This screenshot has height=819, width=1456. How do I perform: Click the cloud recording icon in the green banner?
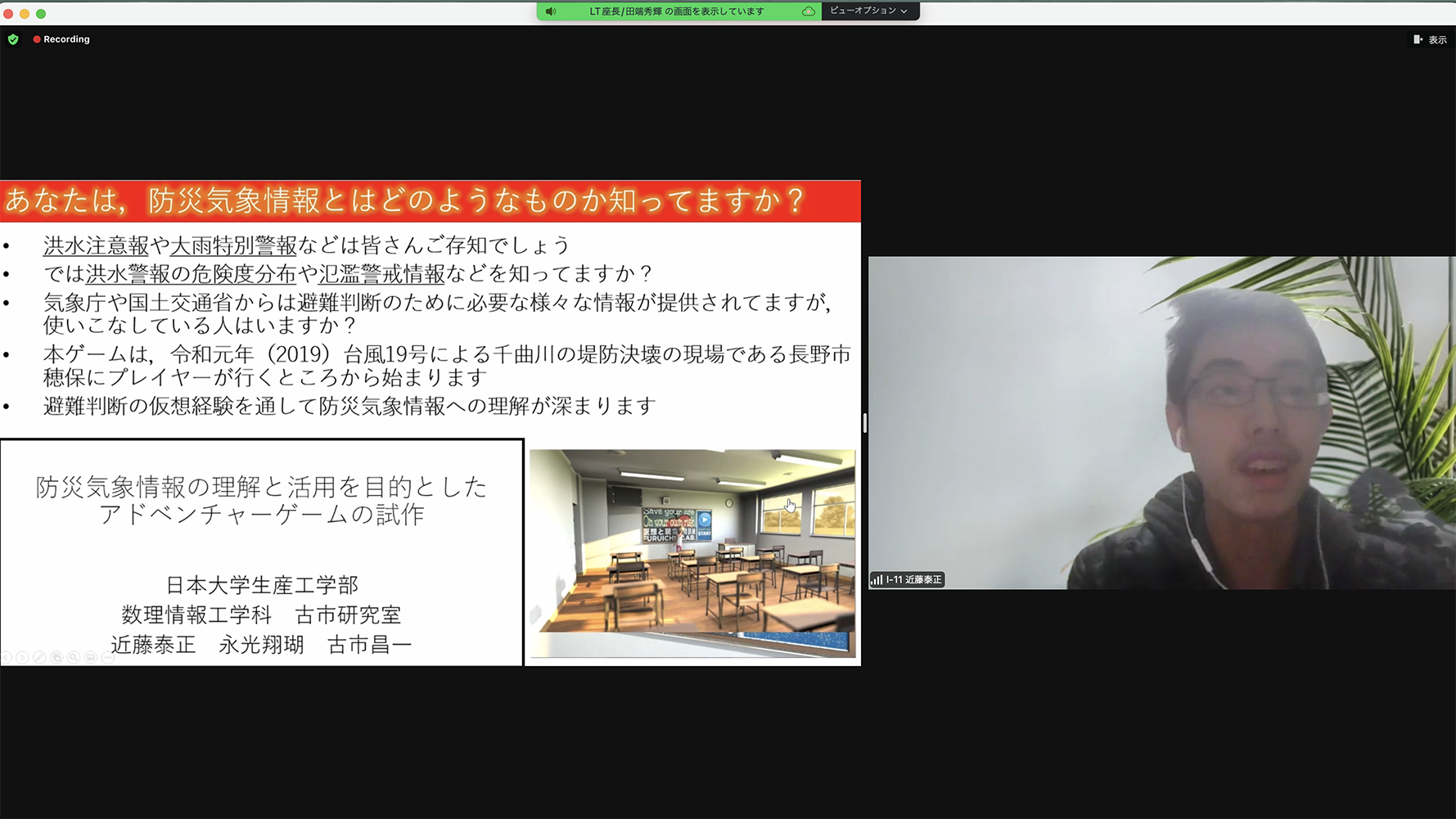tap(808, 11)
